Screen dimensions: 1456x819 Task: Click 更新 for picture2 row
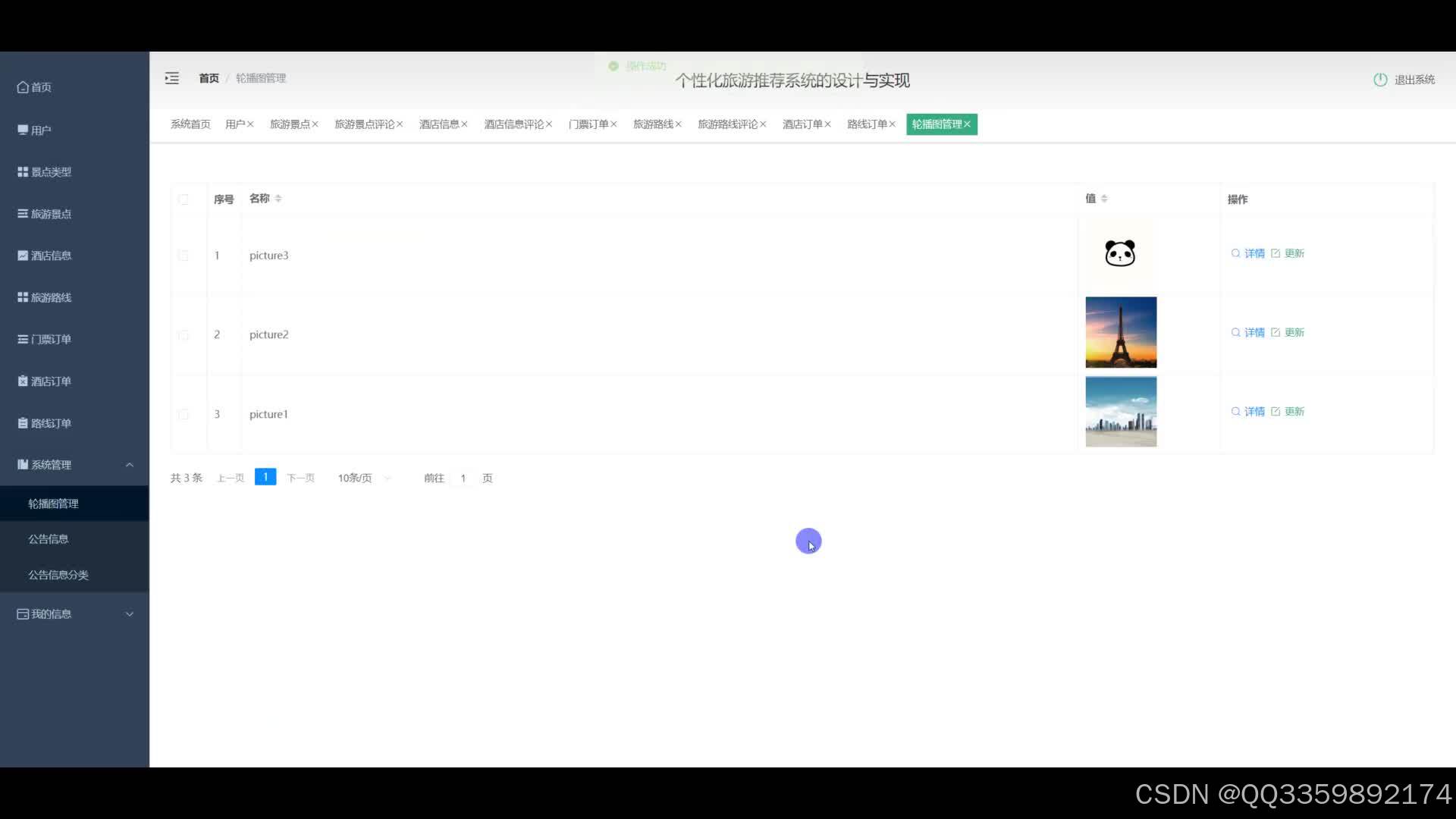1288,332
